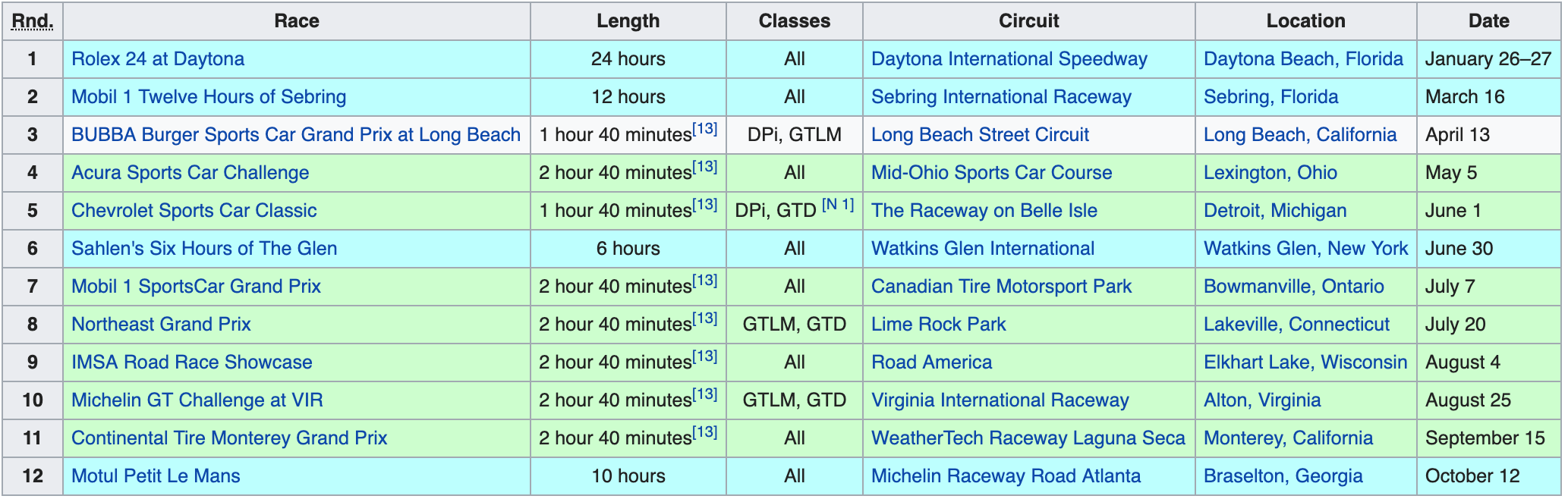Follow the Michelin Raceway Road Atlanta link
The height and width of the screenshot is (499, 1568).
pyautogui.click(x=1006, y=476)
